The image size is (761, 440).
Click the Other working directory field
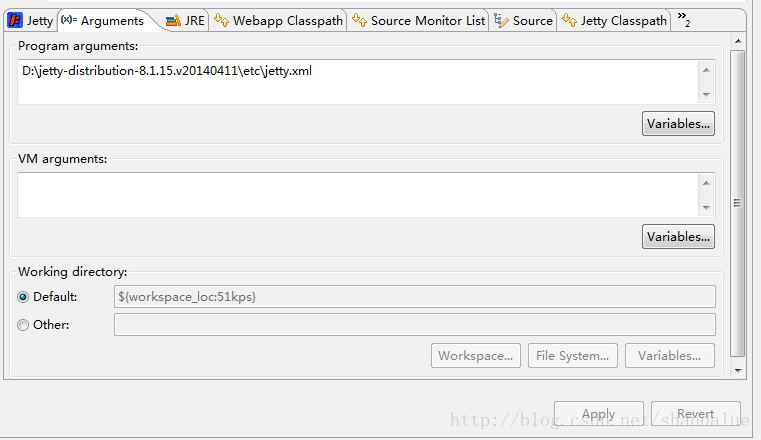click(x=414, y=325)
